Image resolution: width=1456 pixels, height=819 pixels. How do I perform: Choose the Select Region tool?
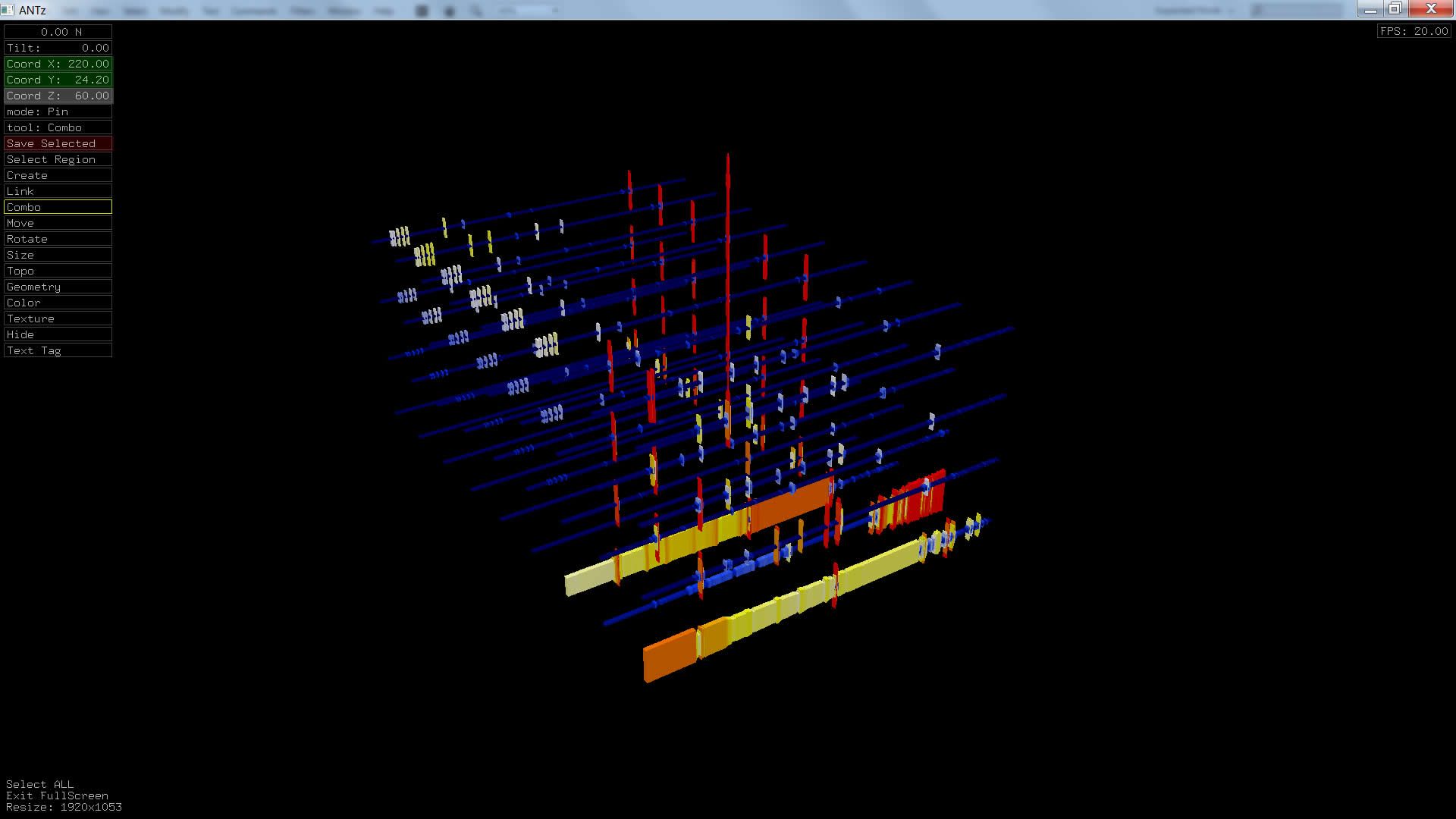(58, 159)
